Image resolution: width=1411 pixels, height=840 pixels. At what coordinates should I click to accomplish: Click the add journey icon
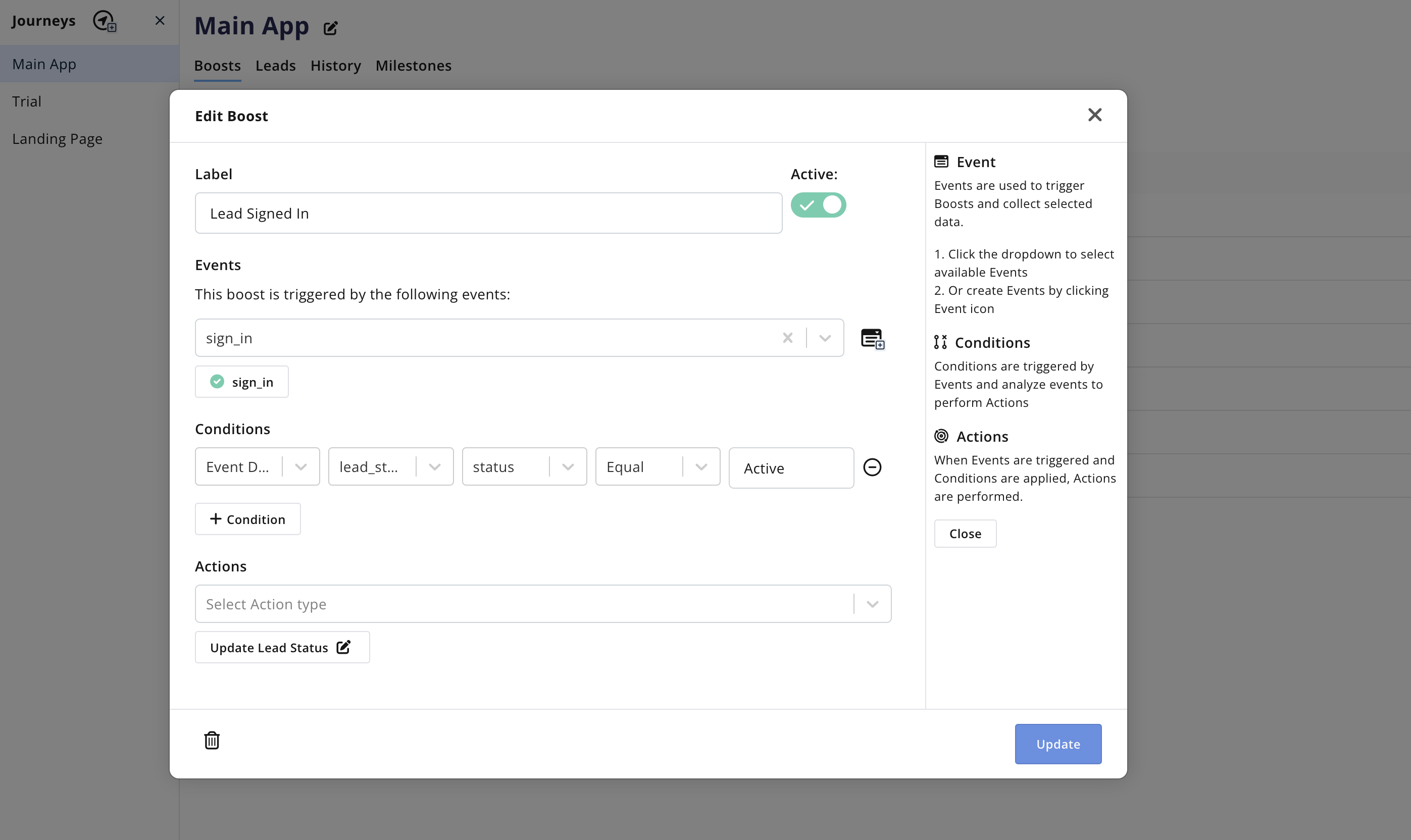[x=105, y=21]
